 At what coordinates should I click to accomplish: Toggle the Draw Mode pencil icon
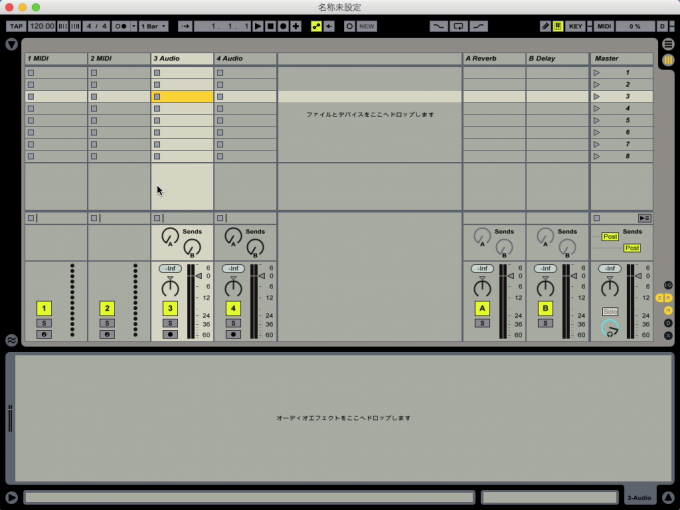(x=545, y=26)
